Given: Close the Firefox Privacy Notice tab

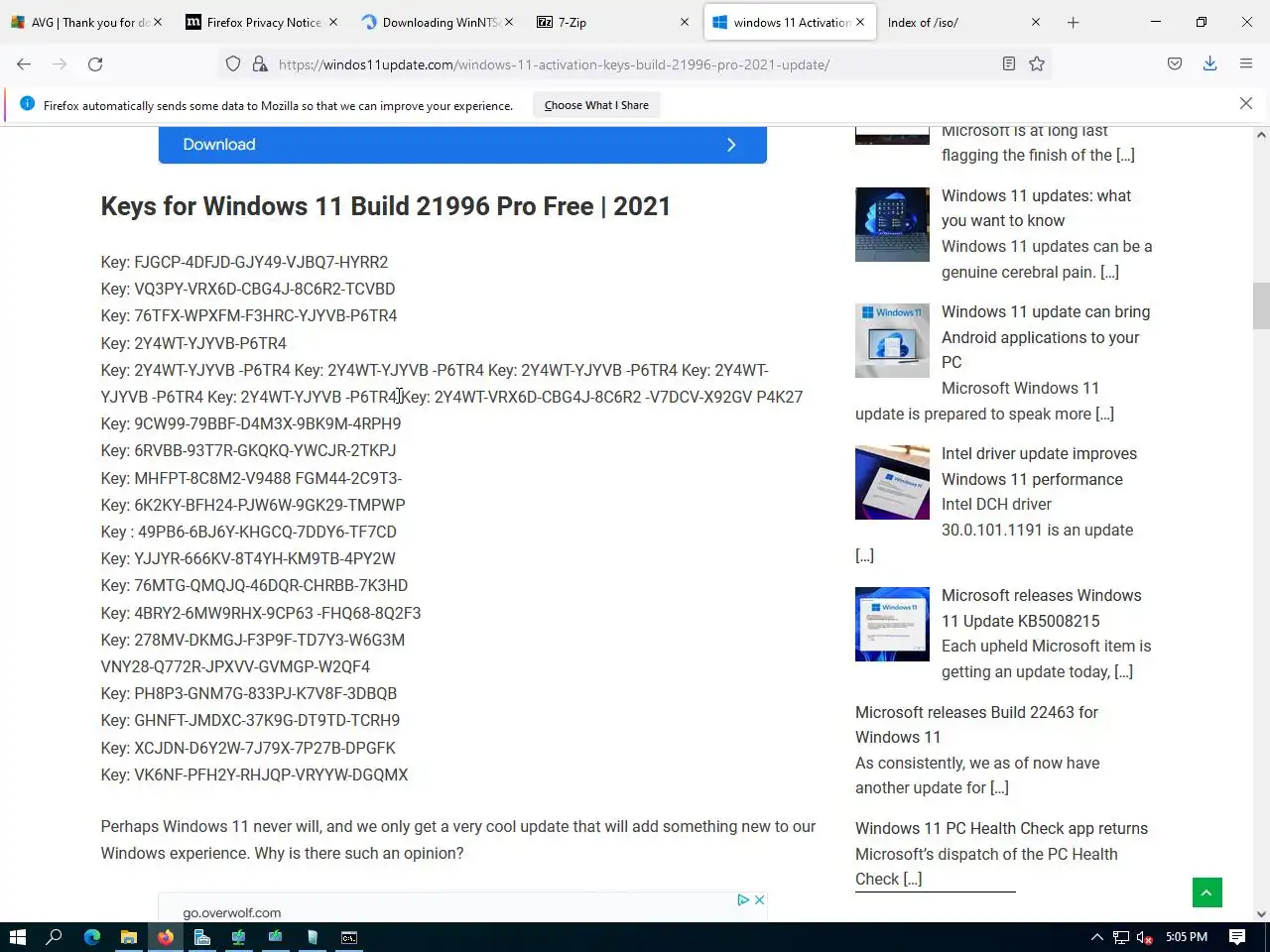Looking at the screenshot, I should 333,22.
